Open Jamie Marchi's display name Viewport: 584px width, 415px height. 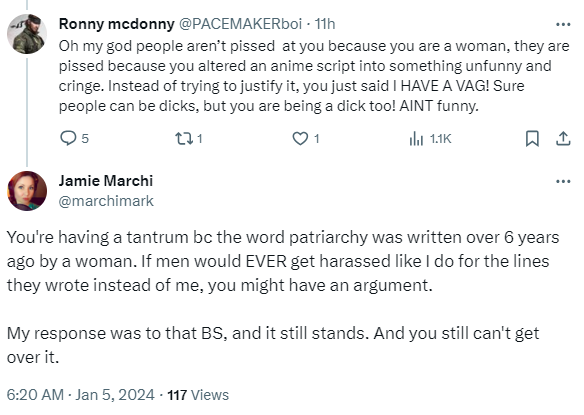[x=106, y=181]
